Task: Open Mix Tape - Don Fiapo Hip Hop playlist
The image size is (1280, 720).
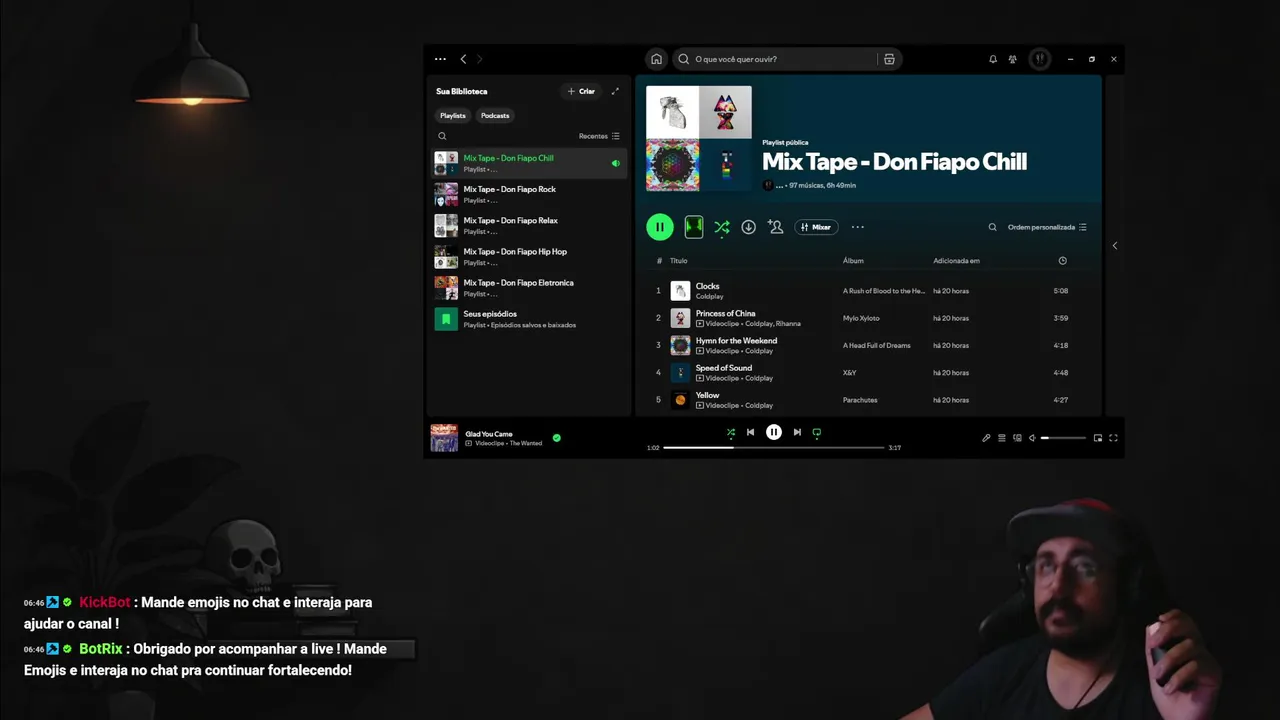Action: (x=529, y=257)
